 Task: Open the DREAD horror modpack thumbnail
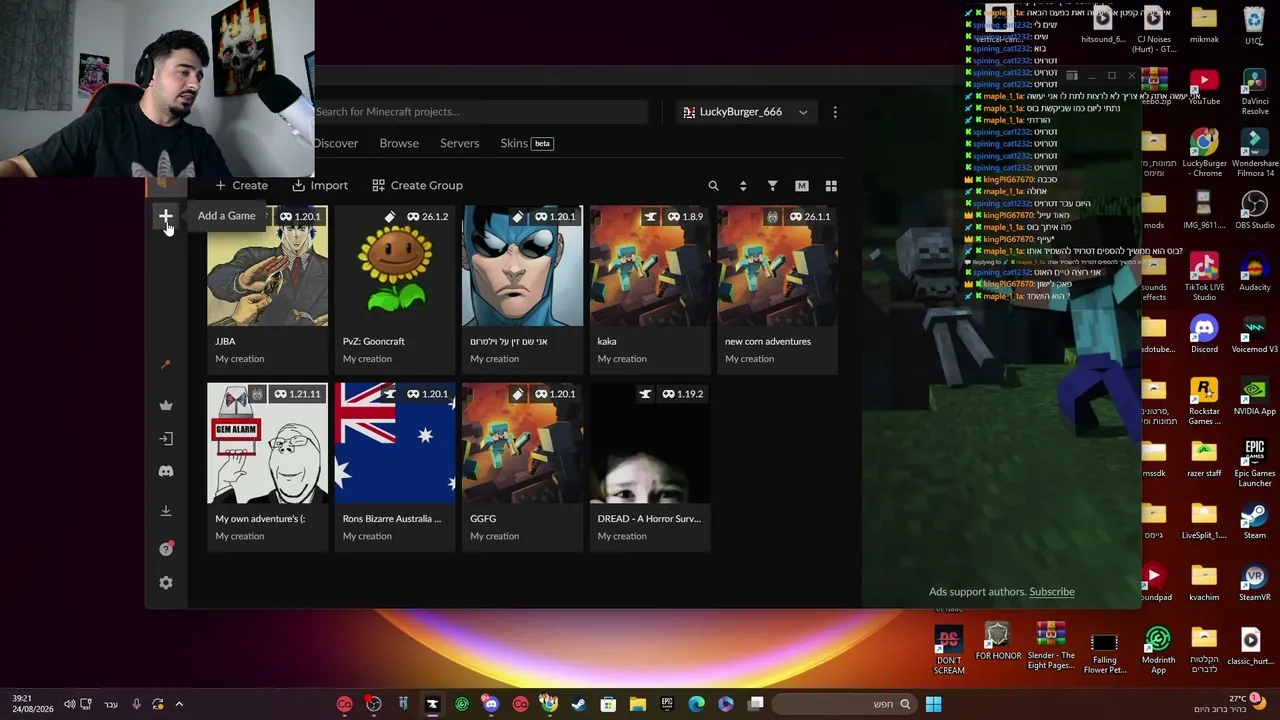click(x=650, y=444)
